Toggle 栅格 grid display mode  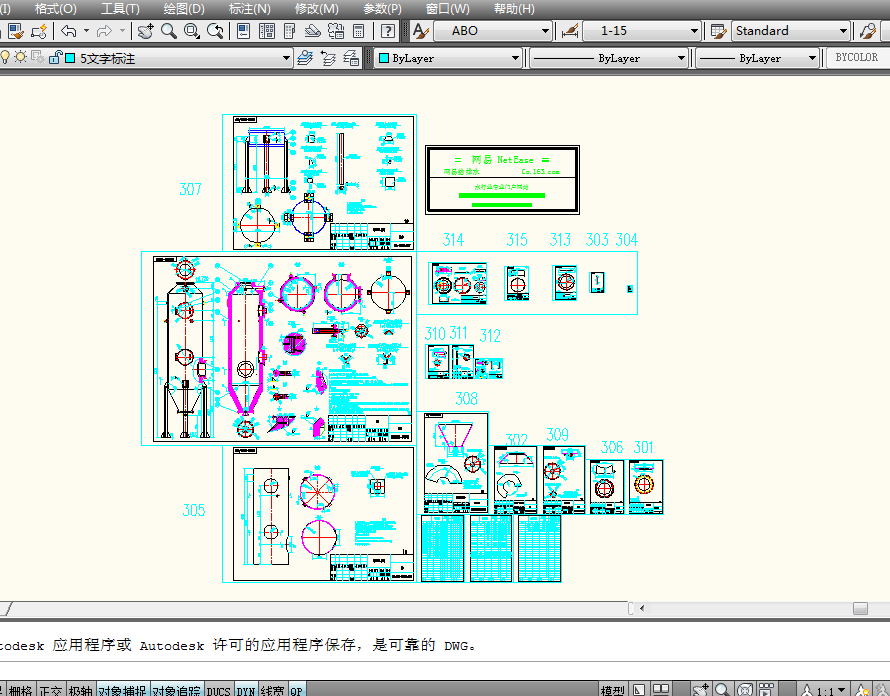(x=20, y=690)
